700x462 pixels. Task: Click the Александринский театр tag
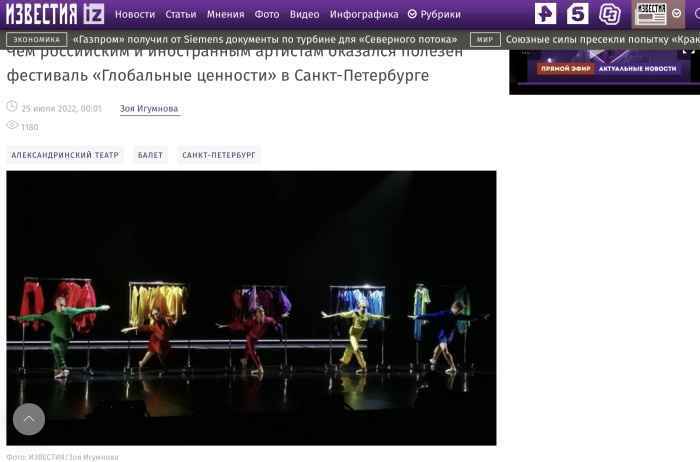[65, 155]
